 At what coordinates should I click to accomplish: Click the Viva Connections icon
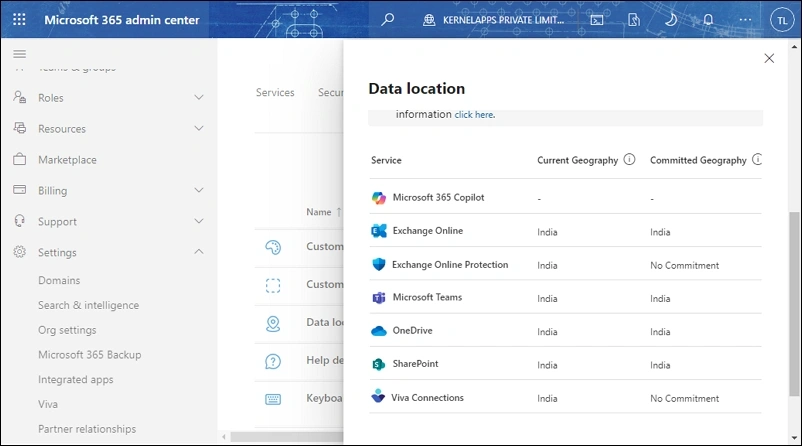[378, 396]
